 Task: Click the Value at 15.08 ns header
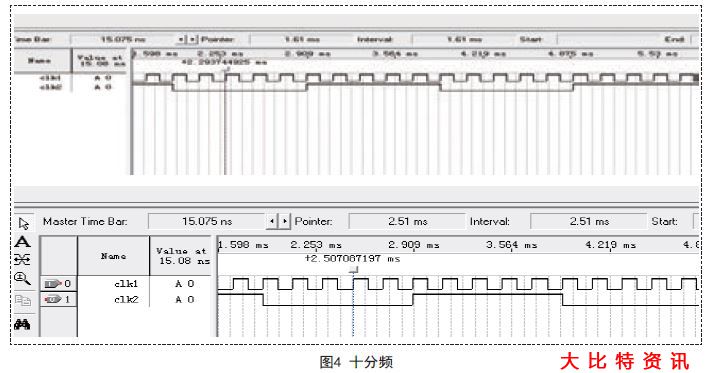pos(181,256)
